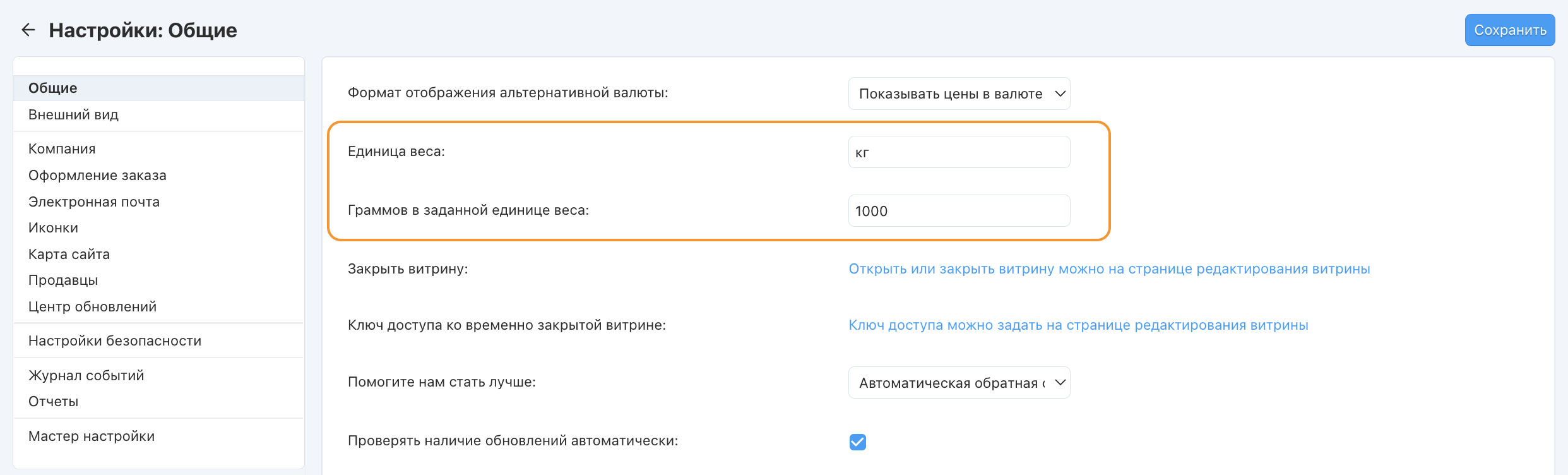
Task: Click the Единица веса input field
Action: pyautogui.click(x=958, y=152)
